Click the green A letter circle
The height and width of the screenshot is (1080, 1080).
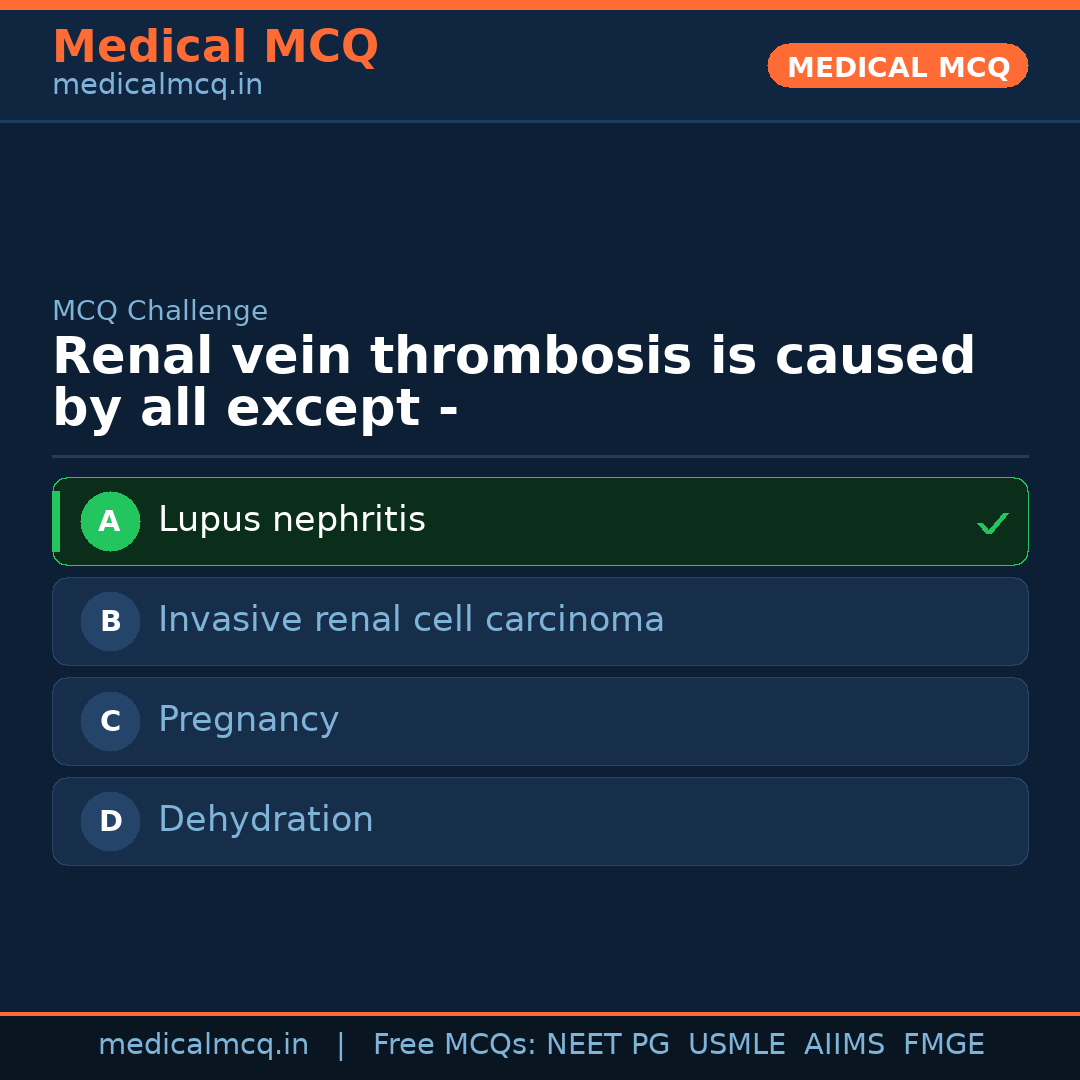110,521
